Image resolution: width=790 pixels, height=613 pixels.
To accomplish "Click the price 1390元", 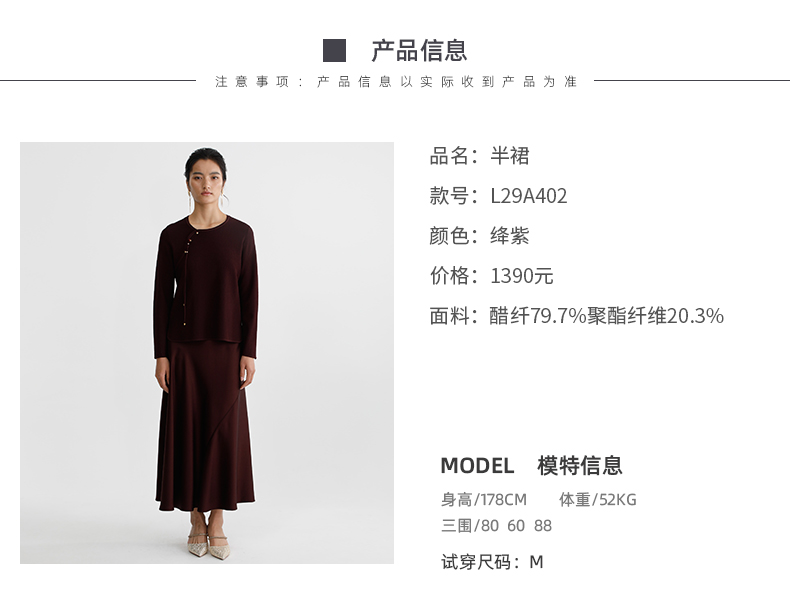I will pyautogui.click(x=521, y=276).
